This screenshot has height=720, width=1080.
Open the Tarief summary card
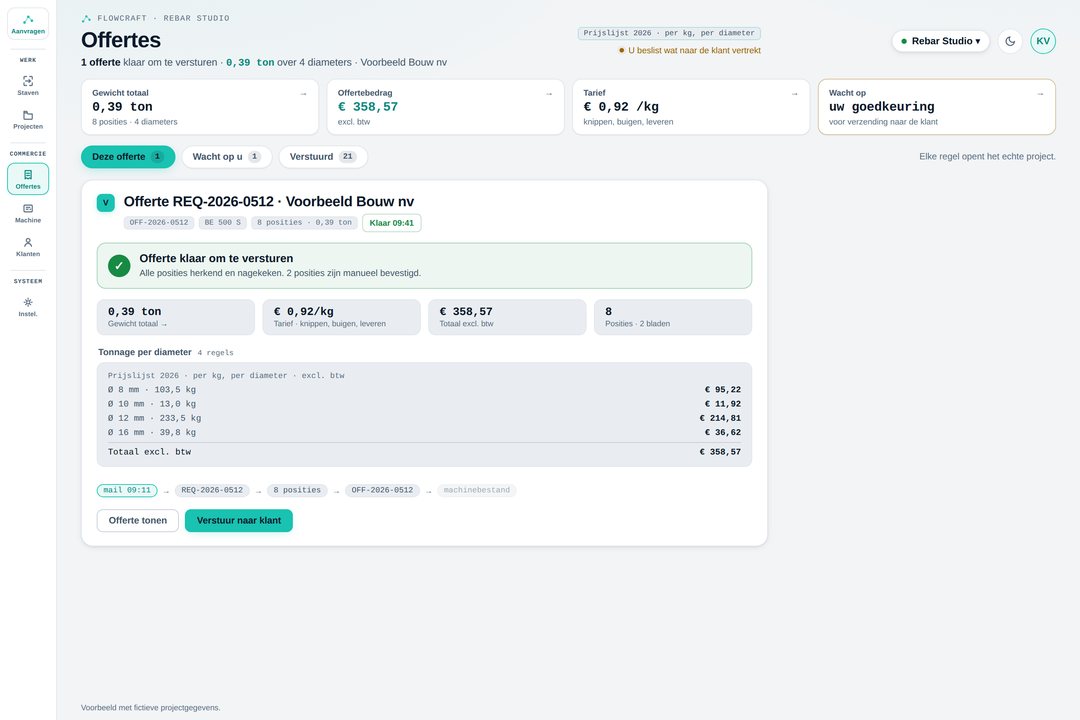pos(691,107)
